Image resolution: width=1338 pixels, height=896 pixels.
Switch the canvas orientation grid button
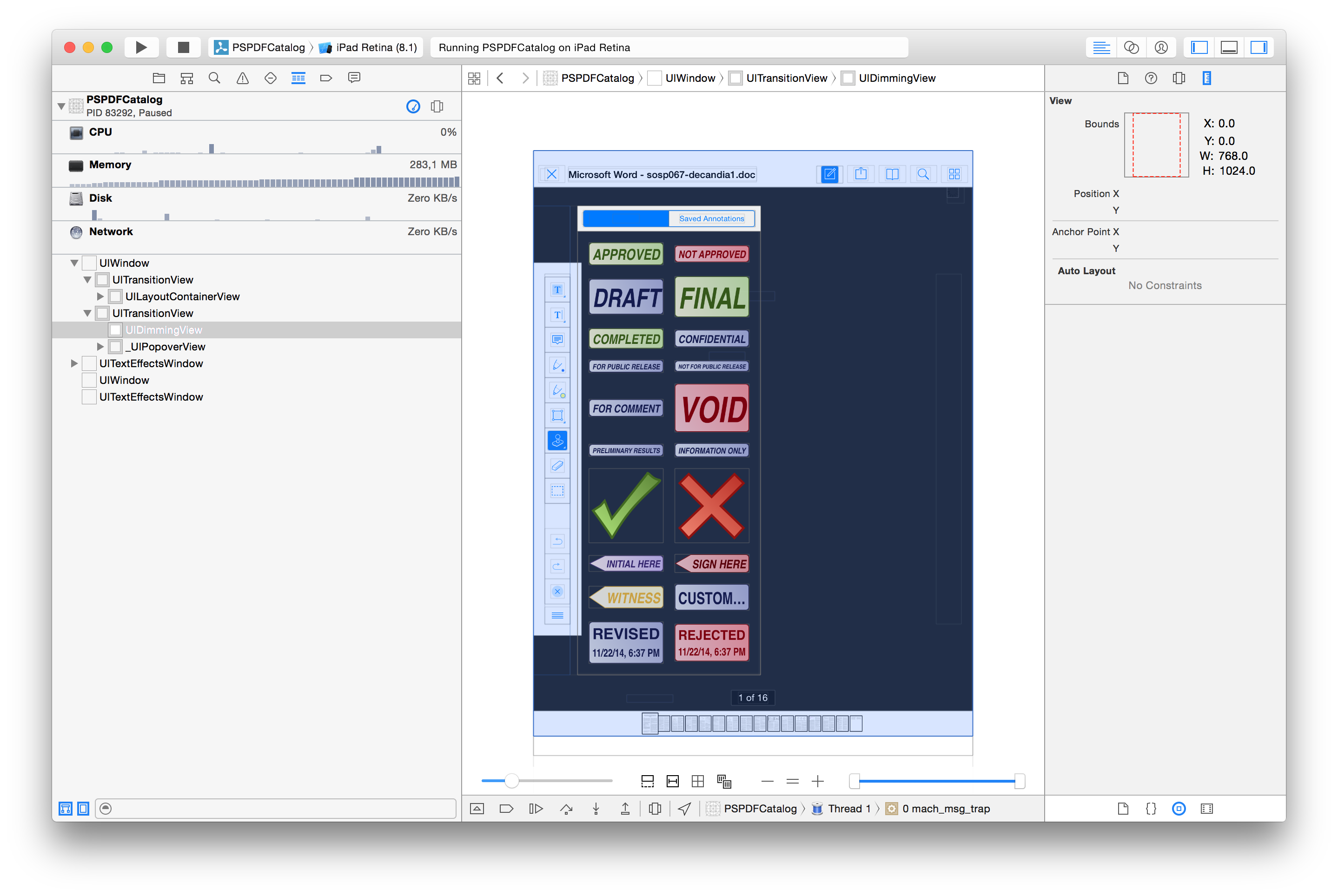click(x=698, y=781)
